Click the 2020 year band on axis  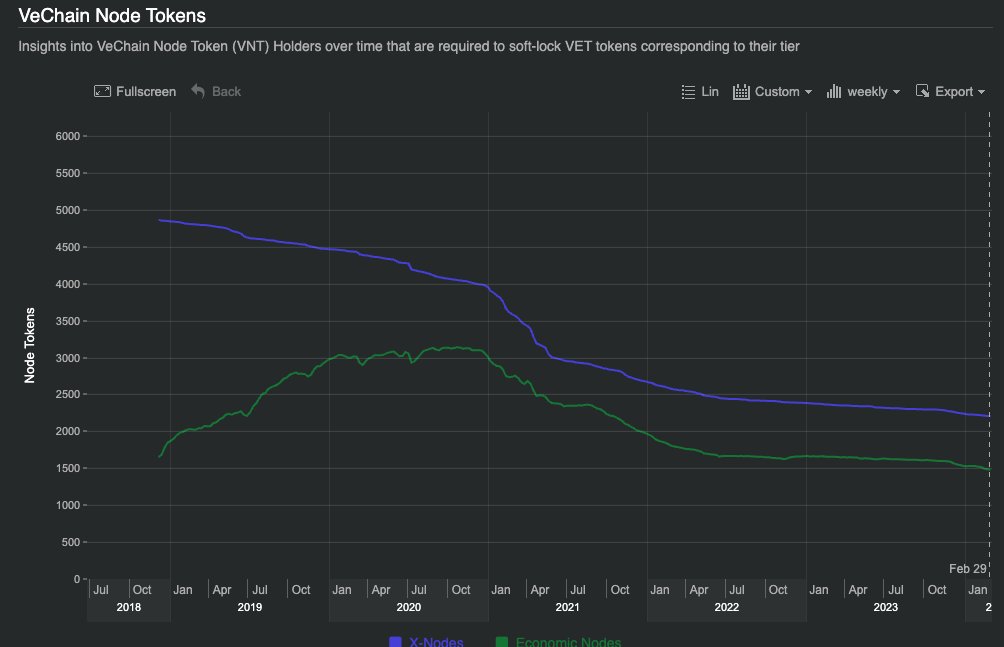(409, 607)
